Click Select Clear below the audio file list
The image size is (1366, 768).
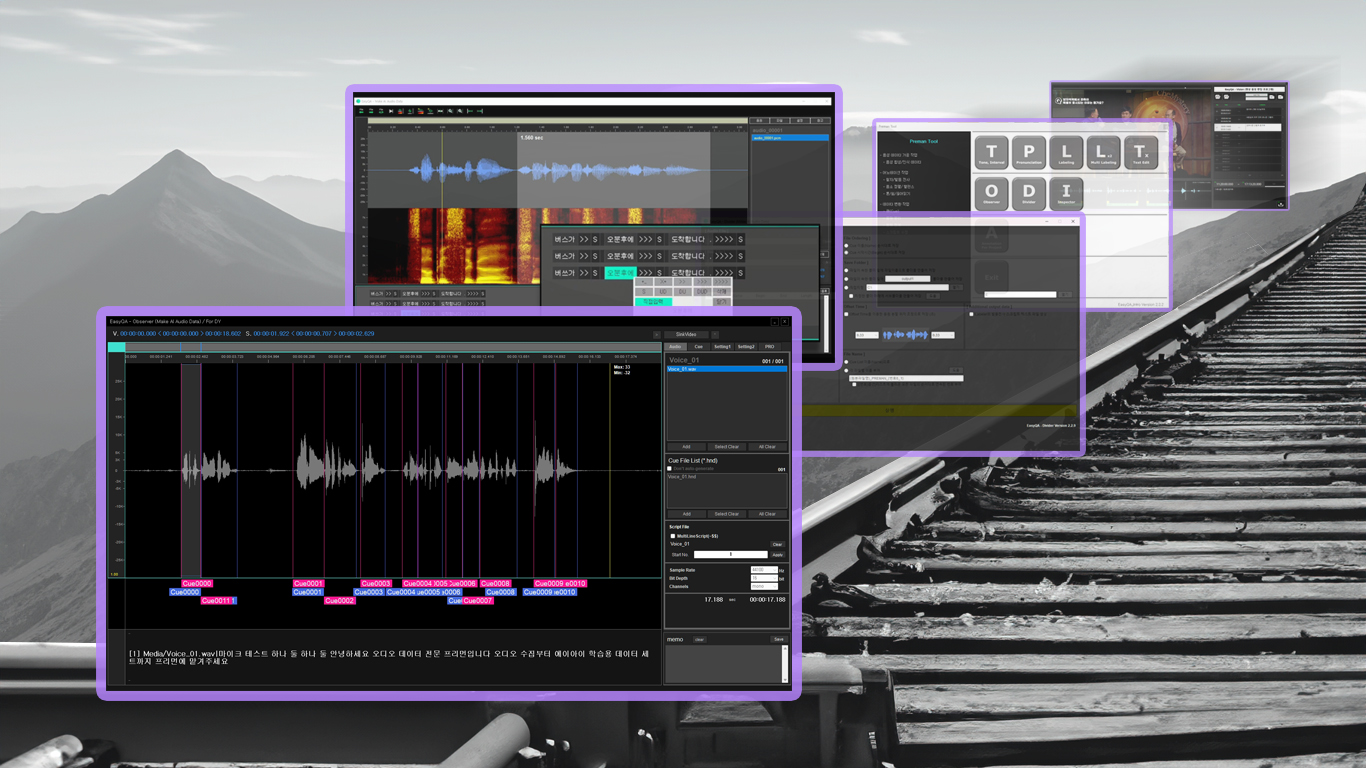click(x=727, y=447)
